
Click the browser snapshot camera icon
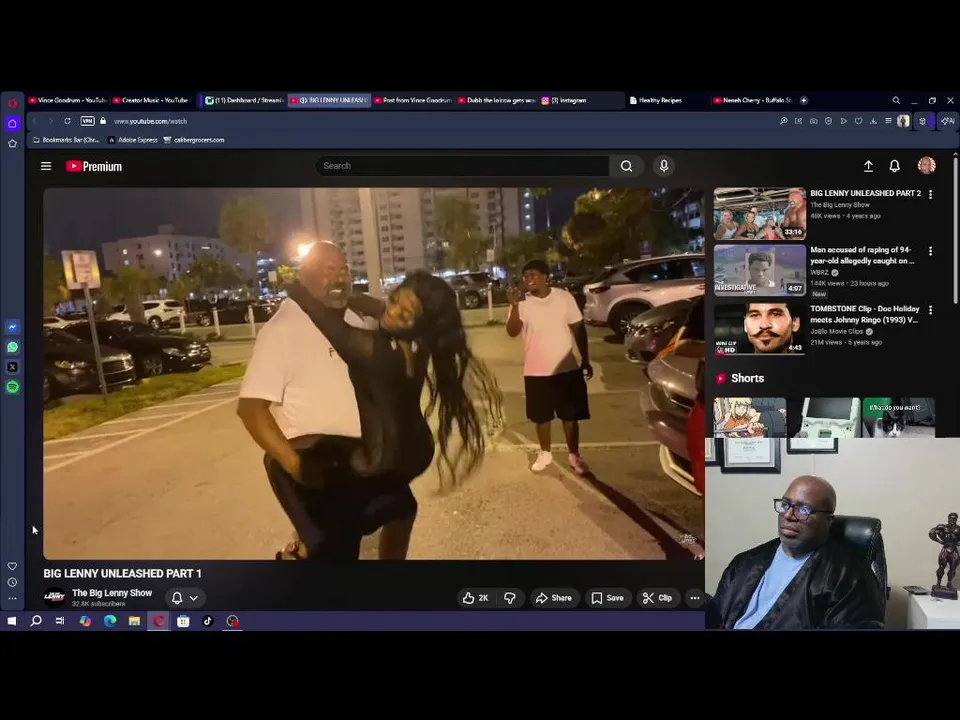click(813, 121)
